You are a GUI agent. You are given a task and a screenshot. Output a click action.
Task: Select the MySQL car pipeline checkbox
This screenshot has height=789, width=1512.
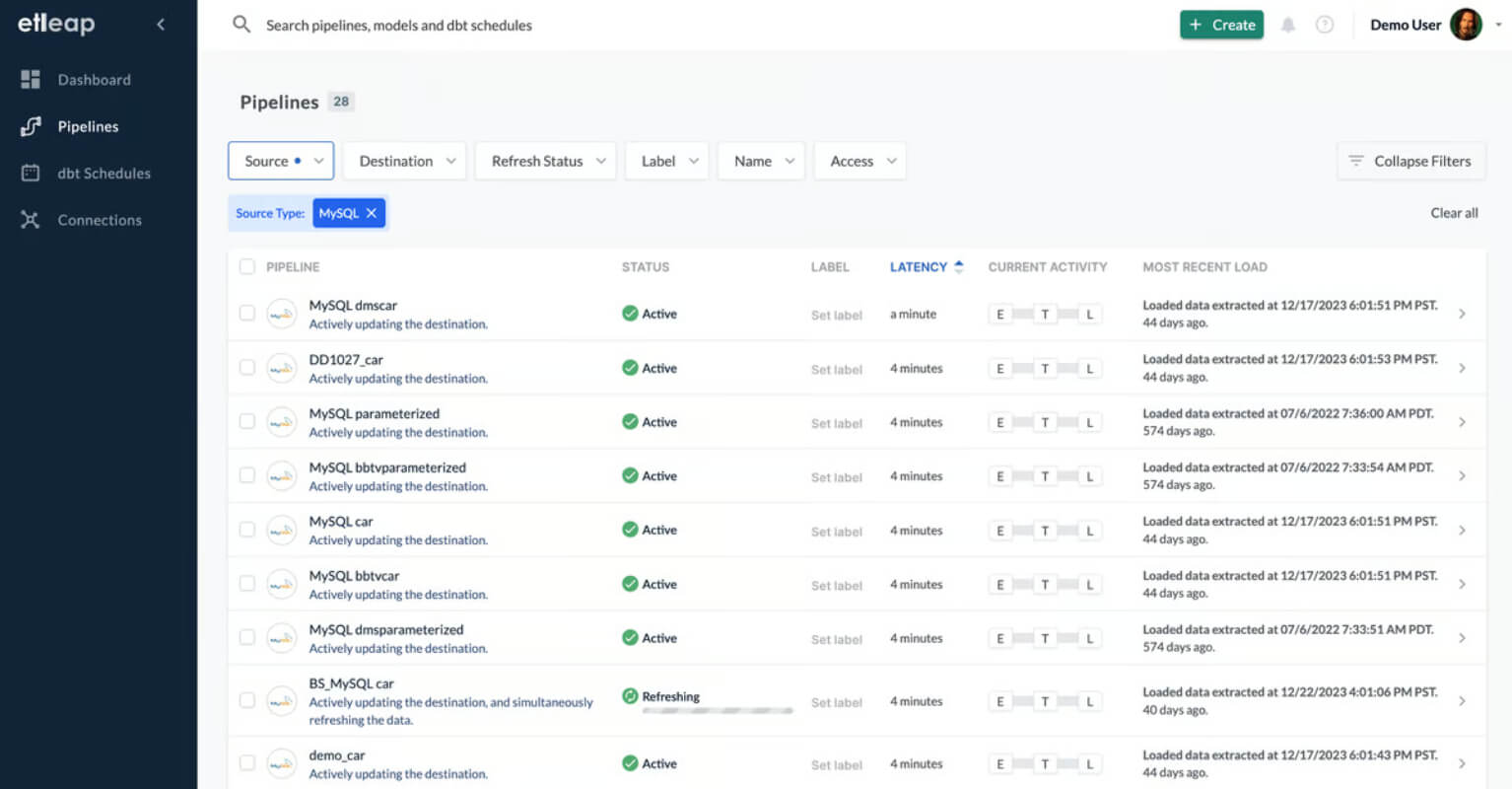click(x=247, y=530)
